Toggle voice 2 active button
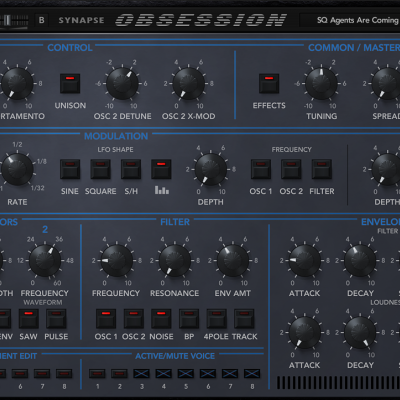Viewport: 400px width, 400px height. pyautogui.click(x=119, y=373)
